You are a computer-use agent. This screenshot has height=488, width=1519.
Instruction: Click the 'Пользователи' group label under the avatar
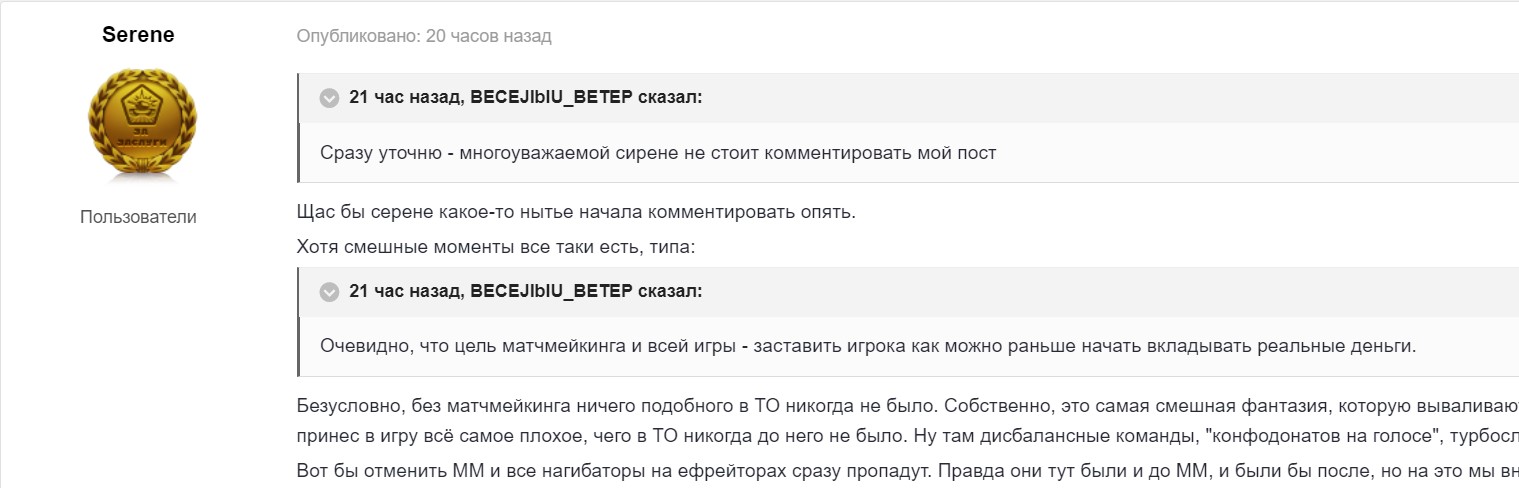point(138,217)
